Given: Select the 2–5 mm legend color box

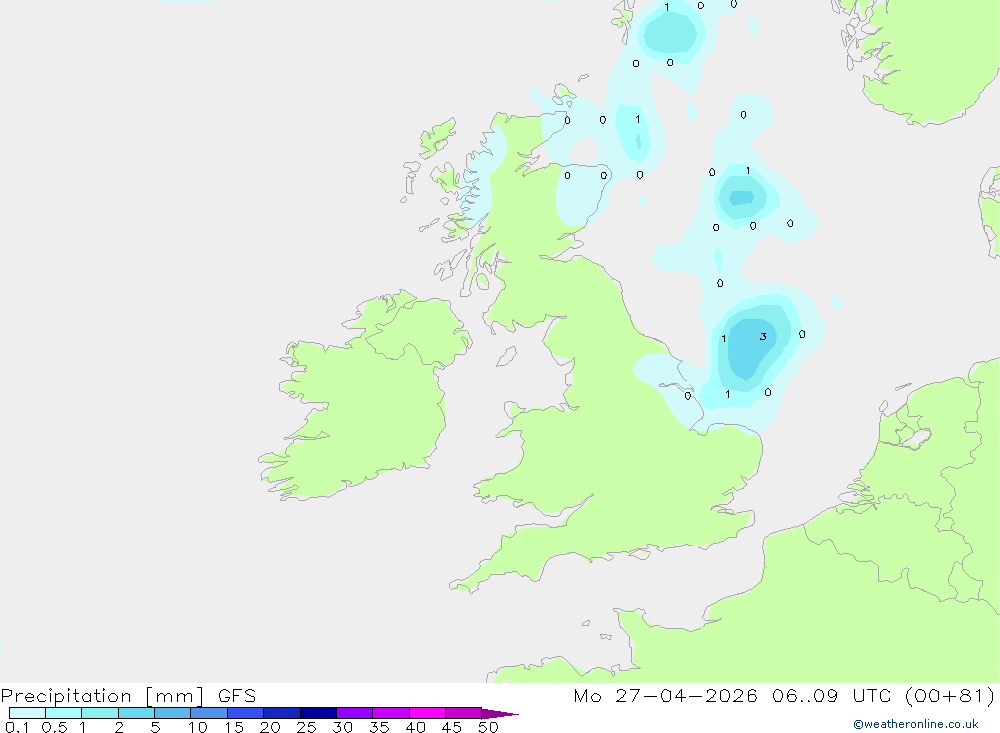Looking at the screenshot, I should (136, 713).
